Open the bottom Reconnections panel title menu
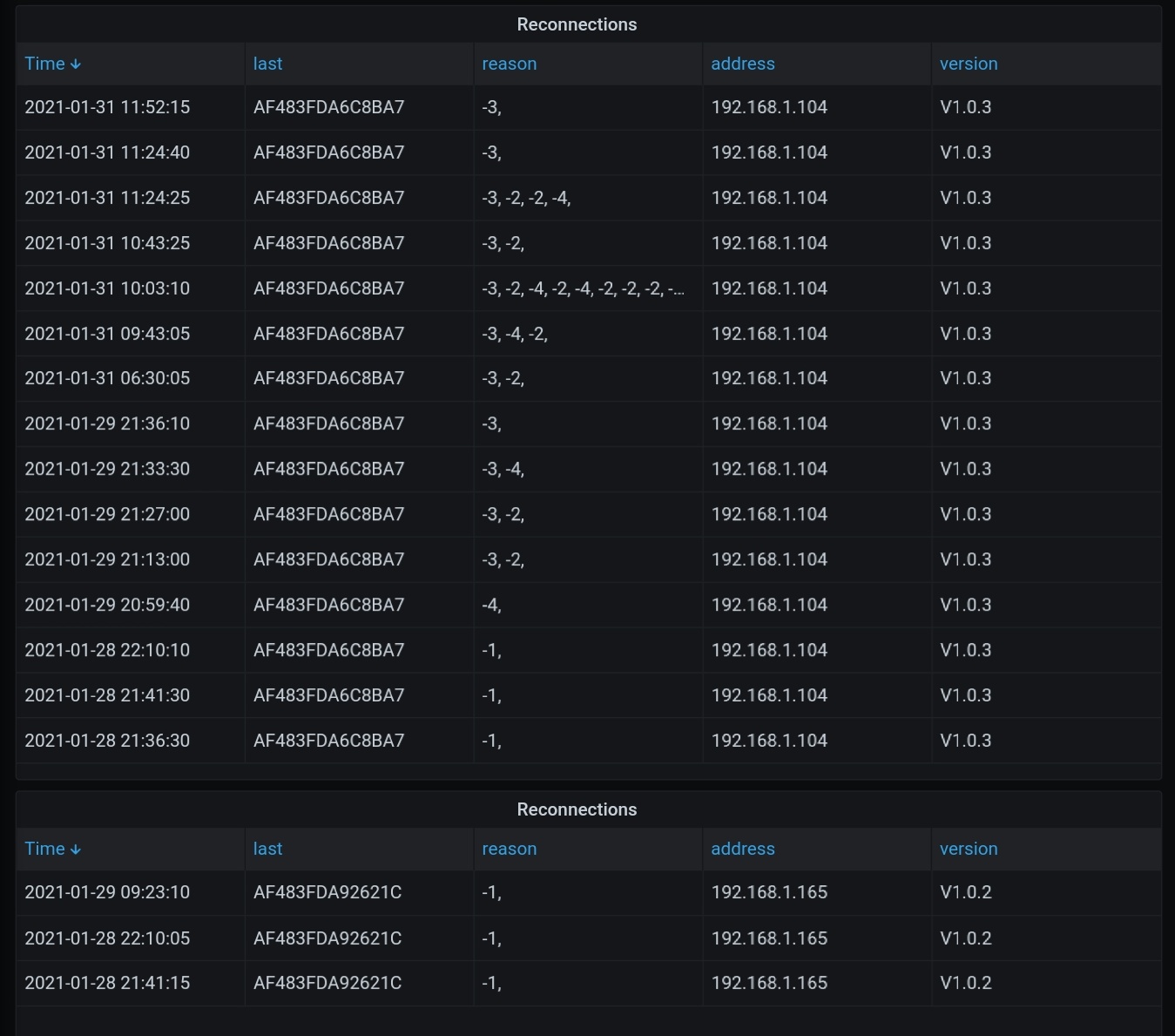 (x=577, y=809)
